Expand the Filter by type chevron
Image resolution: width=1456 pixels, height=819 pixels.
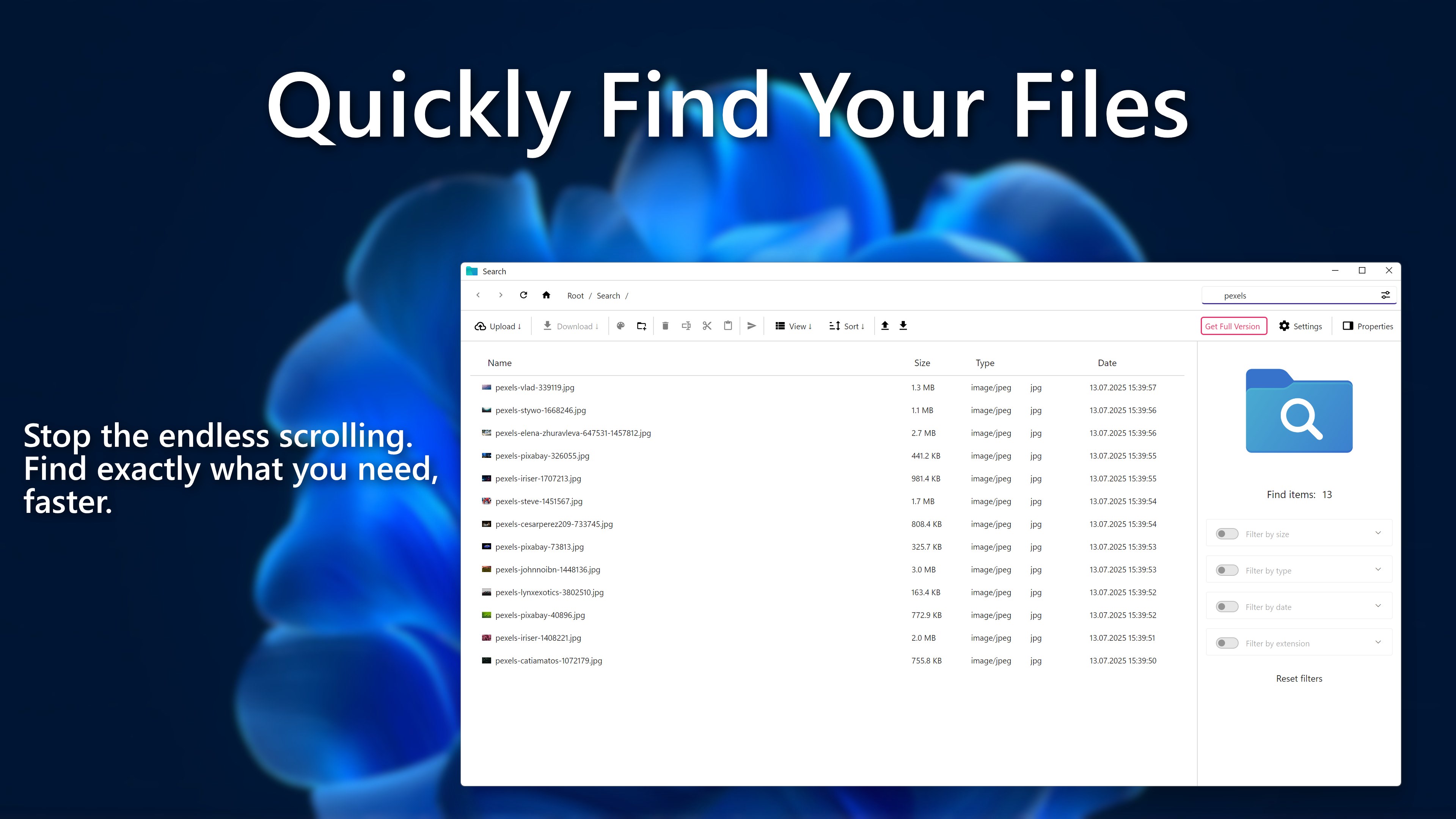(1378, 569)
